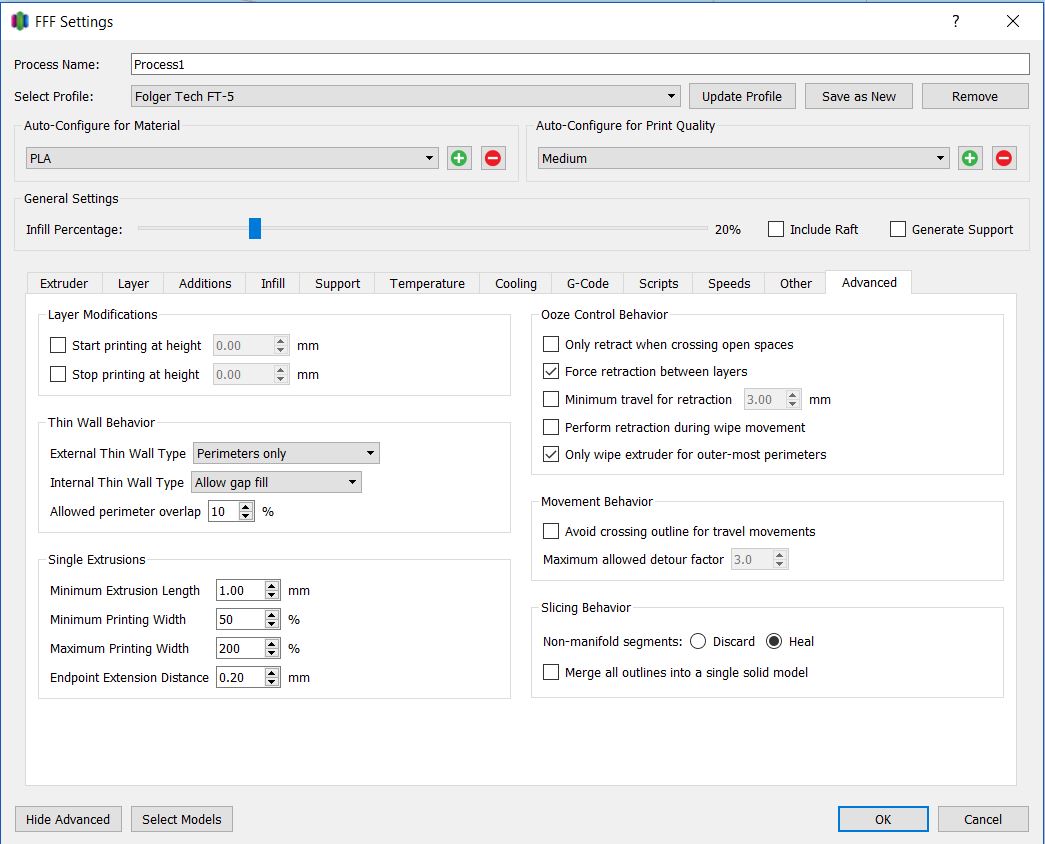Click the Update Profile button
1045x844 pixels.
coord(742,96)
